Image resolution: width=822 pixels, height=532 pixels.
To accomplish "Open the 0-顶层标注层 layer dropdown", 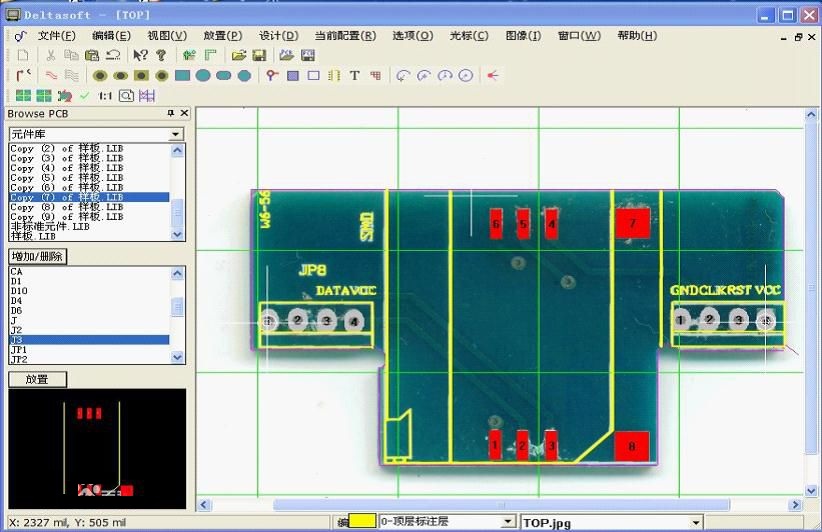I will point(507,522).
